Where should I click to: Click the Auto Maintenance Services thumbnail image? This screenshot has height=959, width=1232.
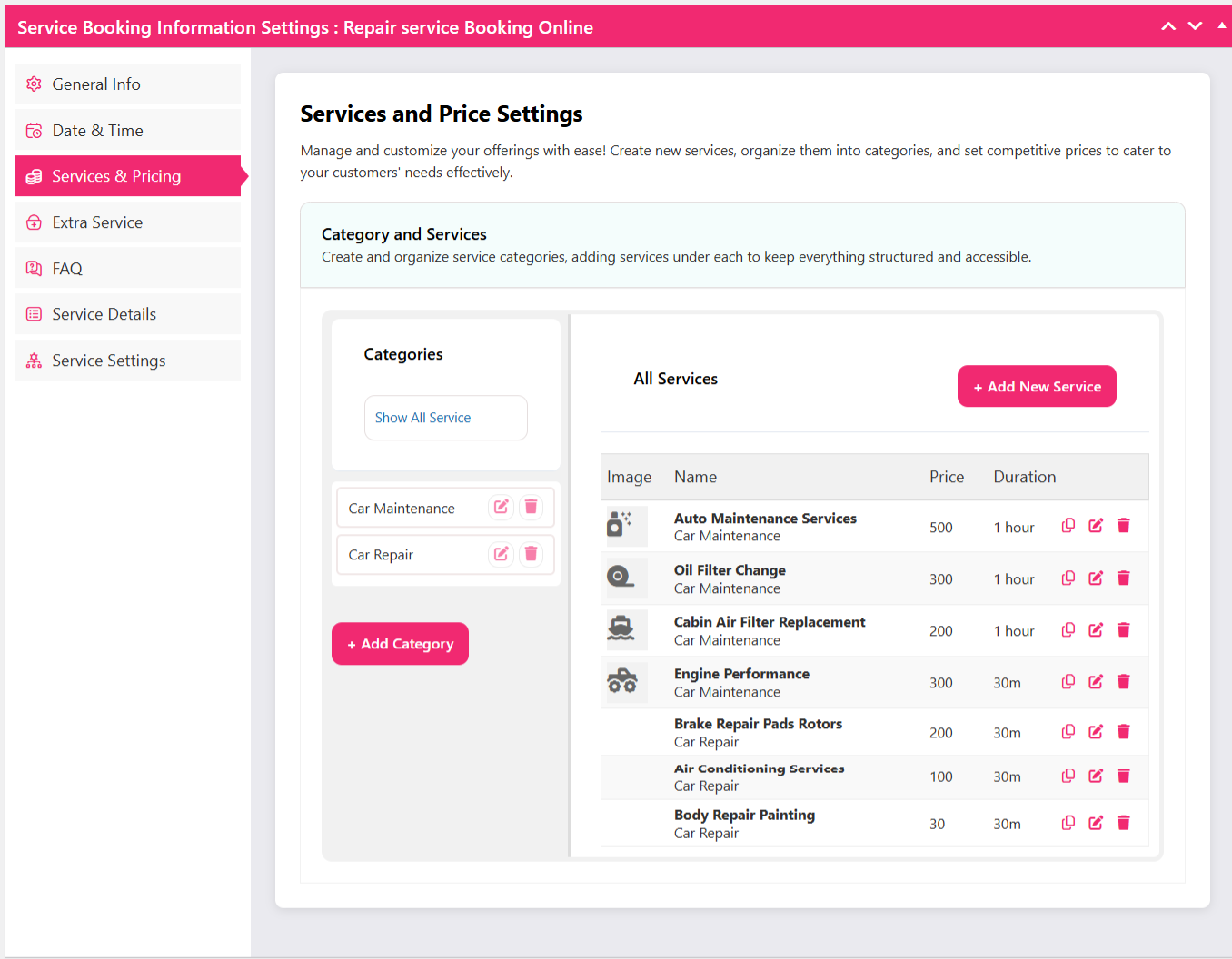(x=622, y=526)
